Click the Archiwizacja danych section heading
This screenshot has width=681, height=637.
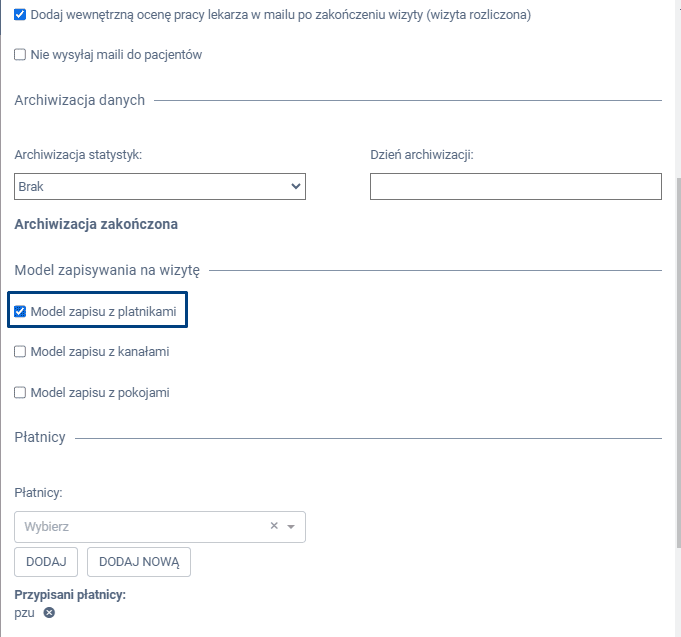(x=79, y=100)
